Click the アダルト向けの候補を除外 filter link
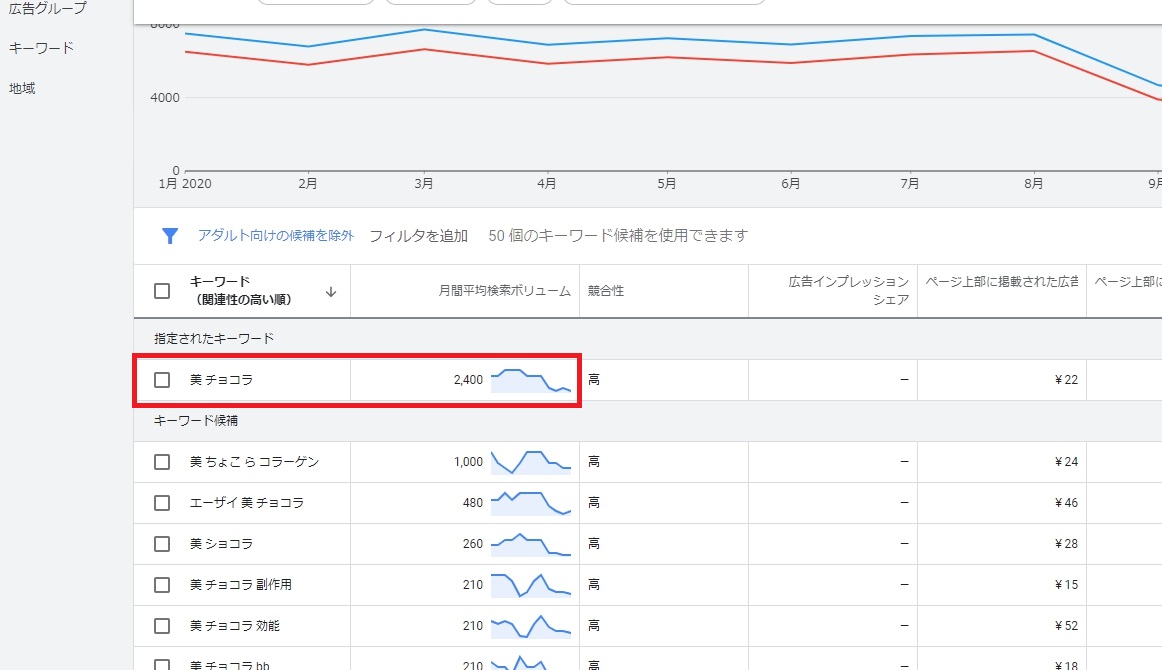 276,236
